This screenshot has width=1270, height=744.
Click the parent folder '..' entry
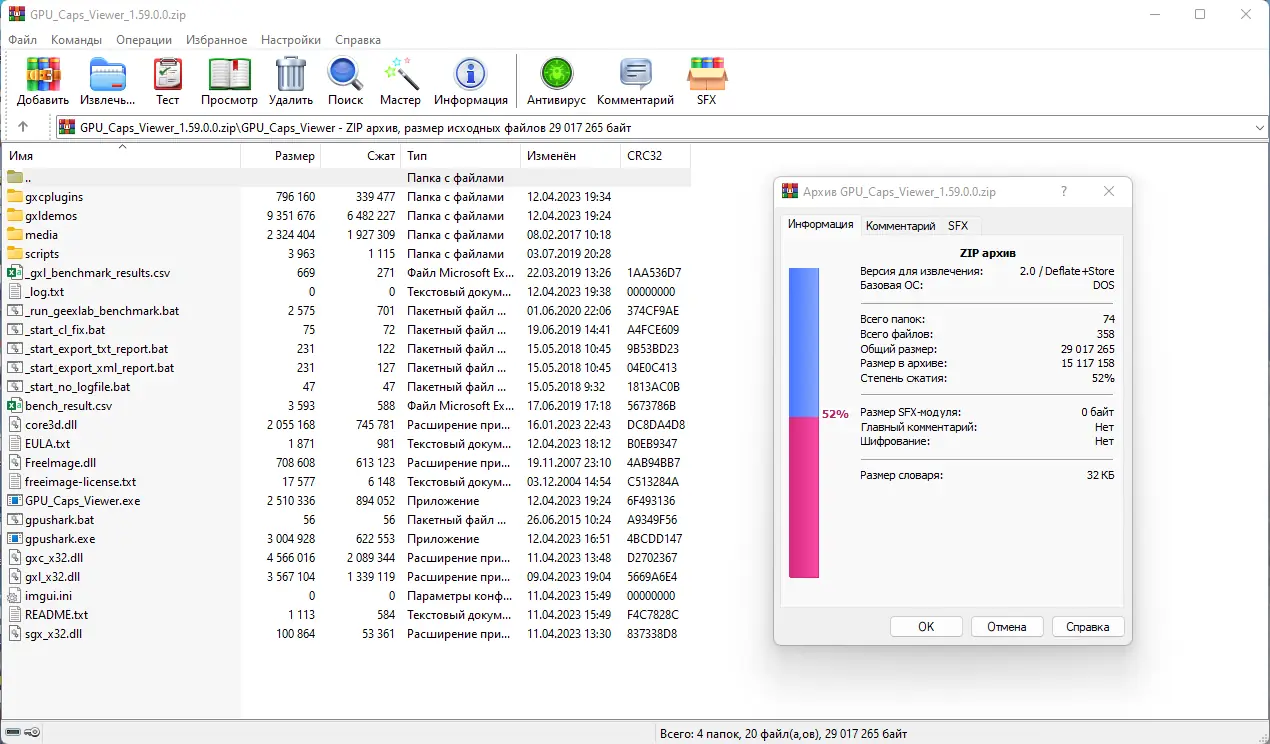point(20,178)
